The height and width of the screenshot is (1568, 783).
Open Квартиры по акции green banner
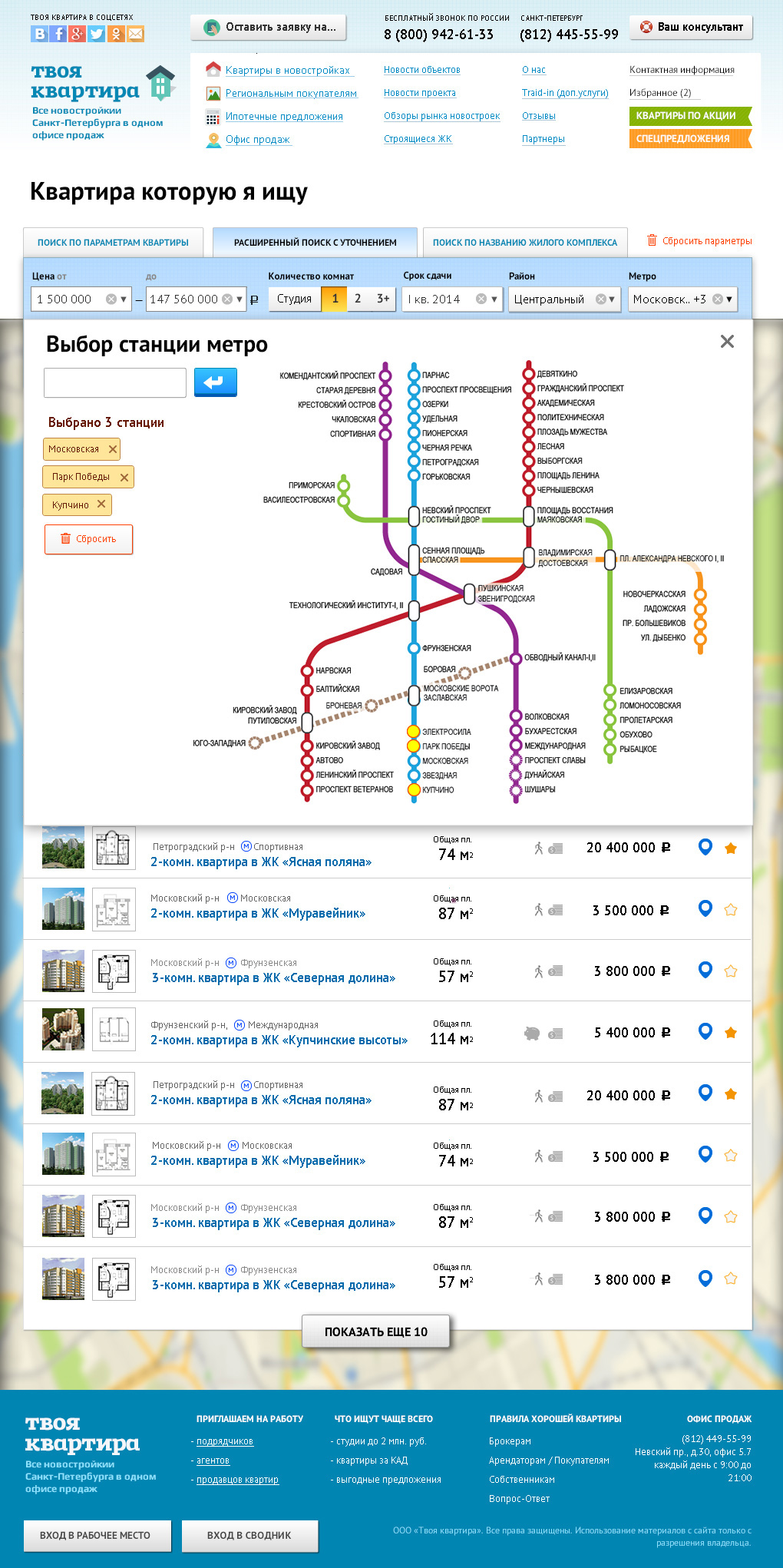click(690, 116)
